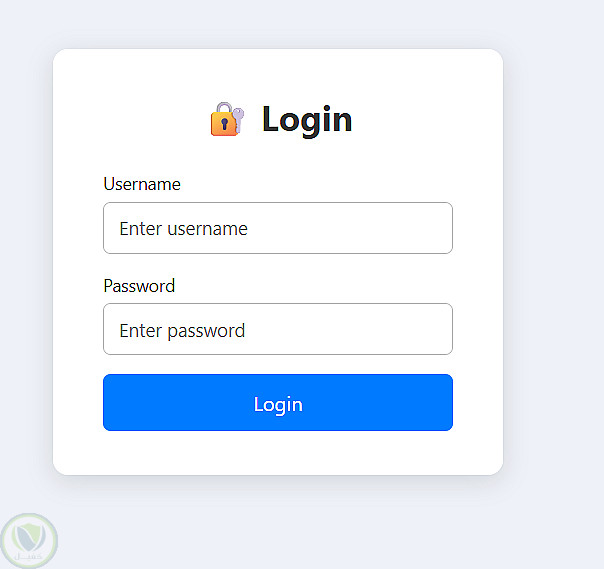604x569 pixels.
Task: Click the lock and key icon
Action: (x=227, y=119)
